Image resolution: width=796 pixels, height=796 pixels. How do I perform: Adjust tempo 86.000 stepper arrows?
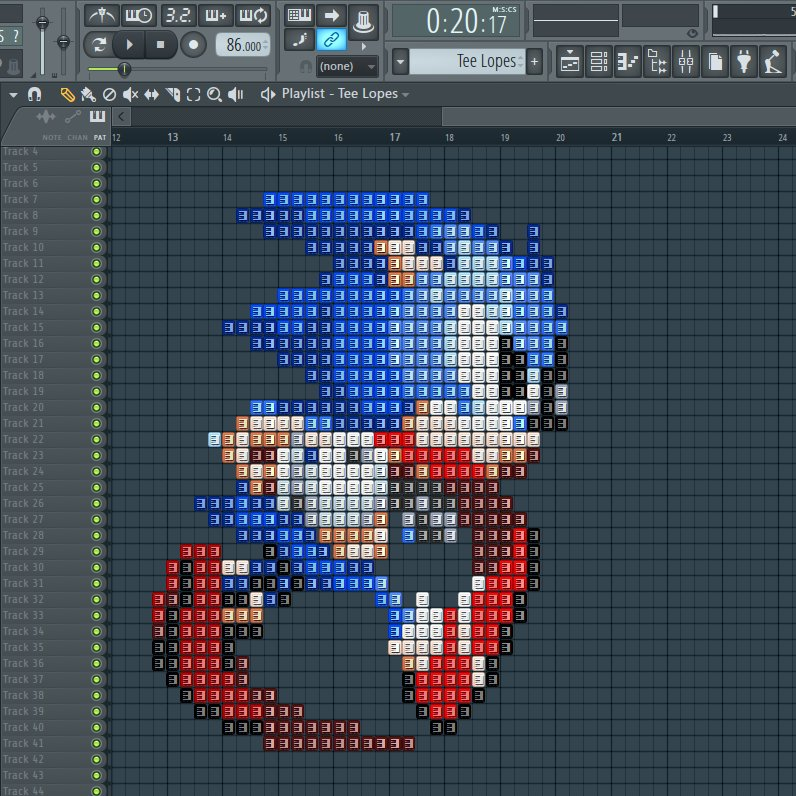click(x=265, y=45)
